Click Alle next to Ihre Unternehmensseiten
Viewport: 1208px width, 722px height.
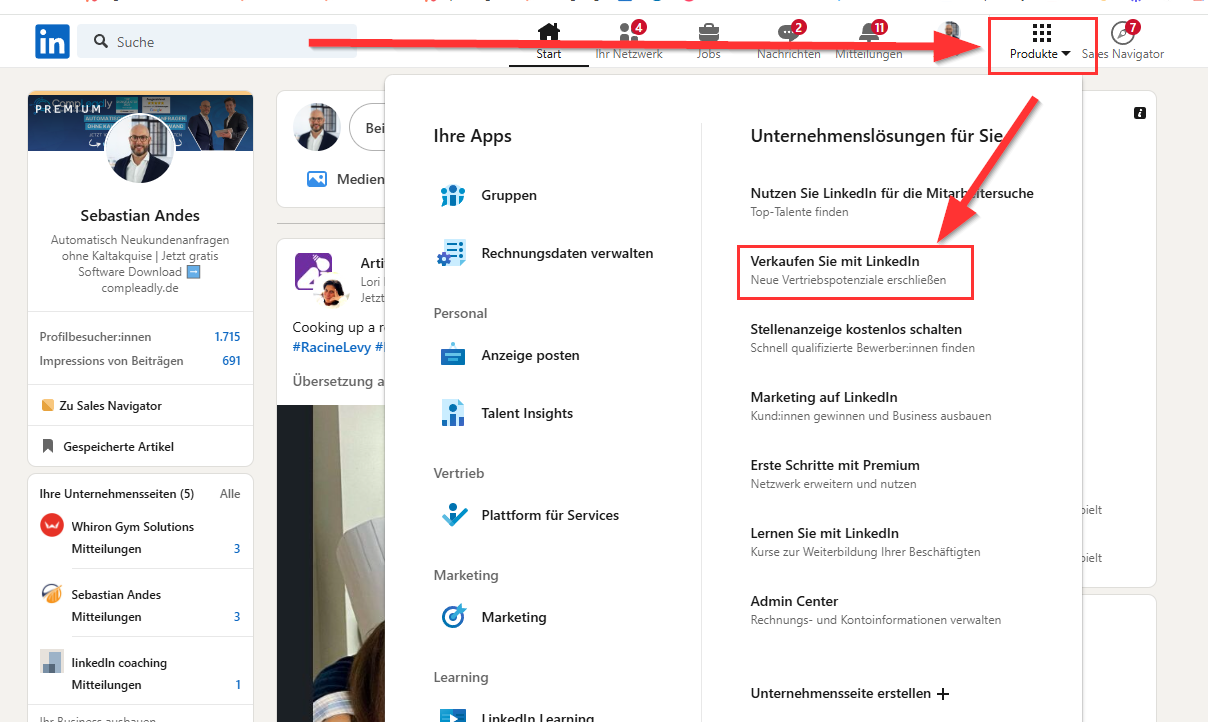[229, 494]
